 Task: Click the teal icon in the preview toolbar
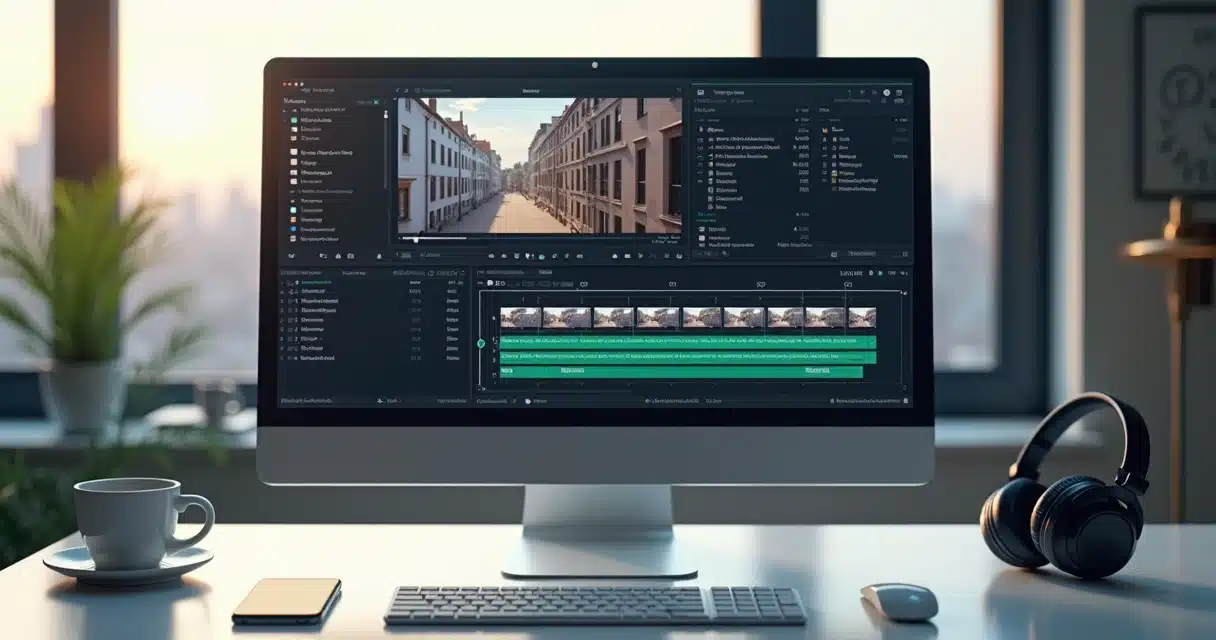coord(541,256)
